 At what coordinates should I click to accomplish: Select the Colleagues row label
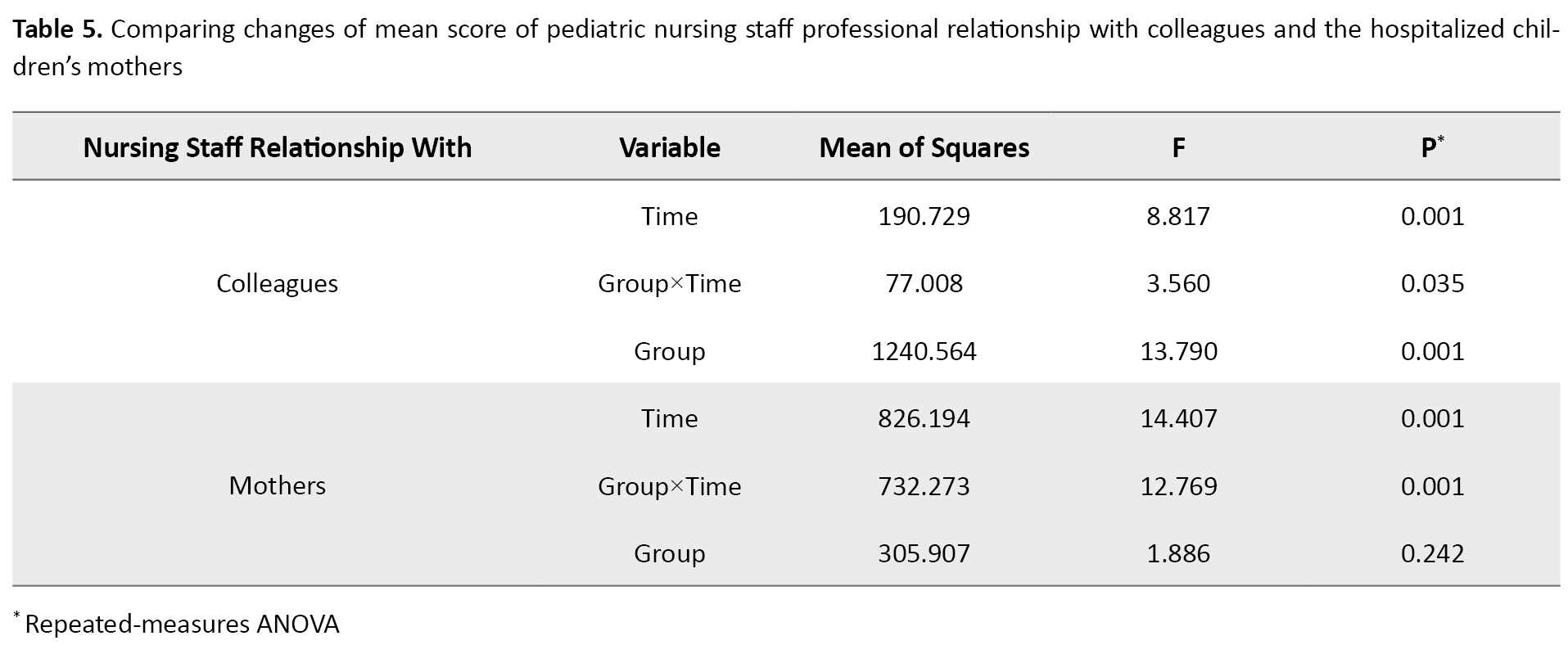point(277,284)
